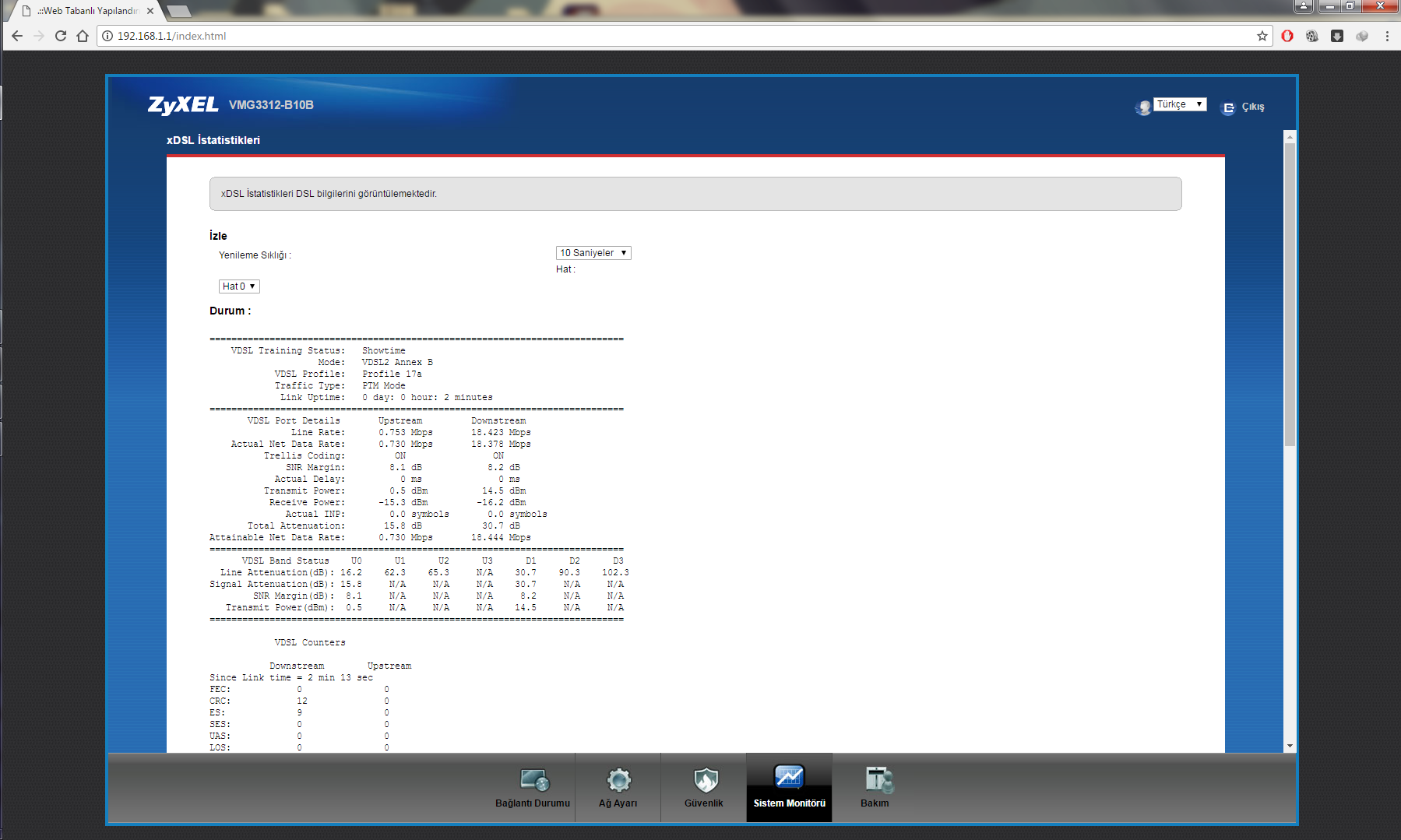
Task: Click the page vertical scrollbar thumb
Action: pos(1290,294)
